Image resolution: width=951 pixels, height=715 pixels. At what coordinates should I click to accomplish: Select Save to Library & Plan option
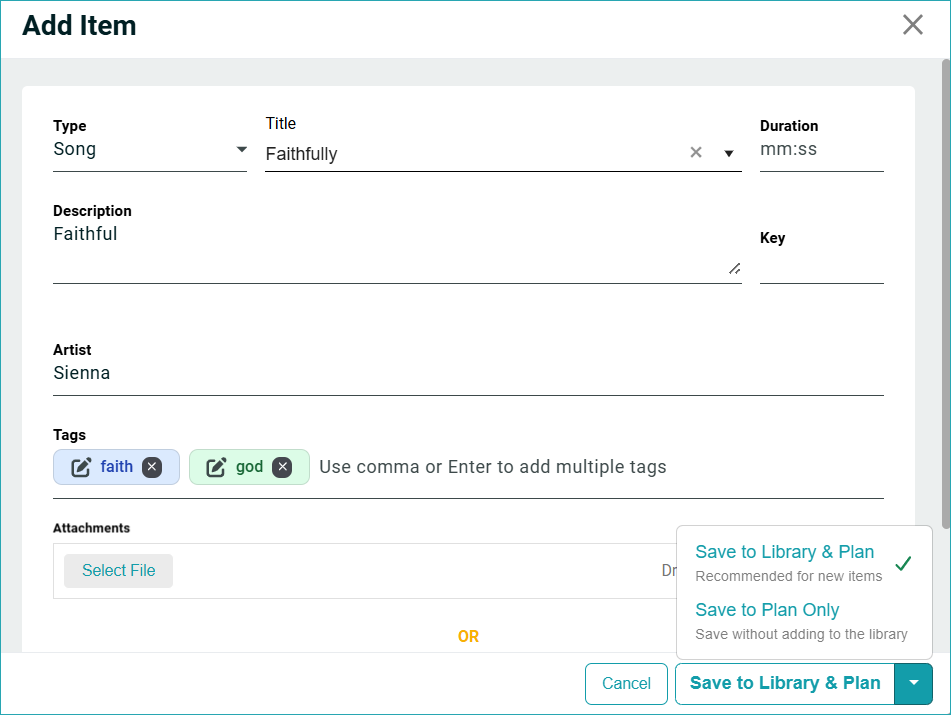click(785, 553)
